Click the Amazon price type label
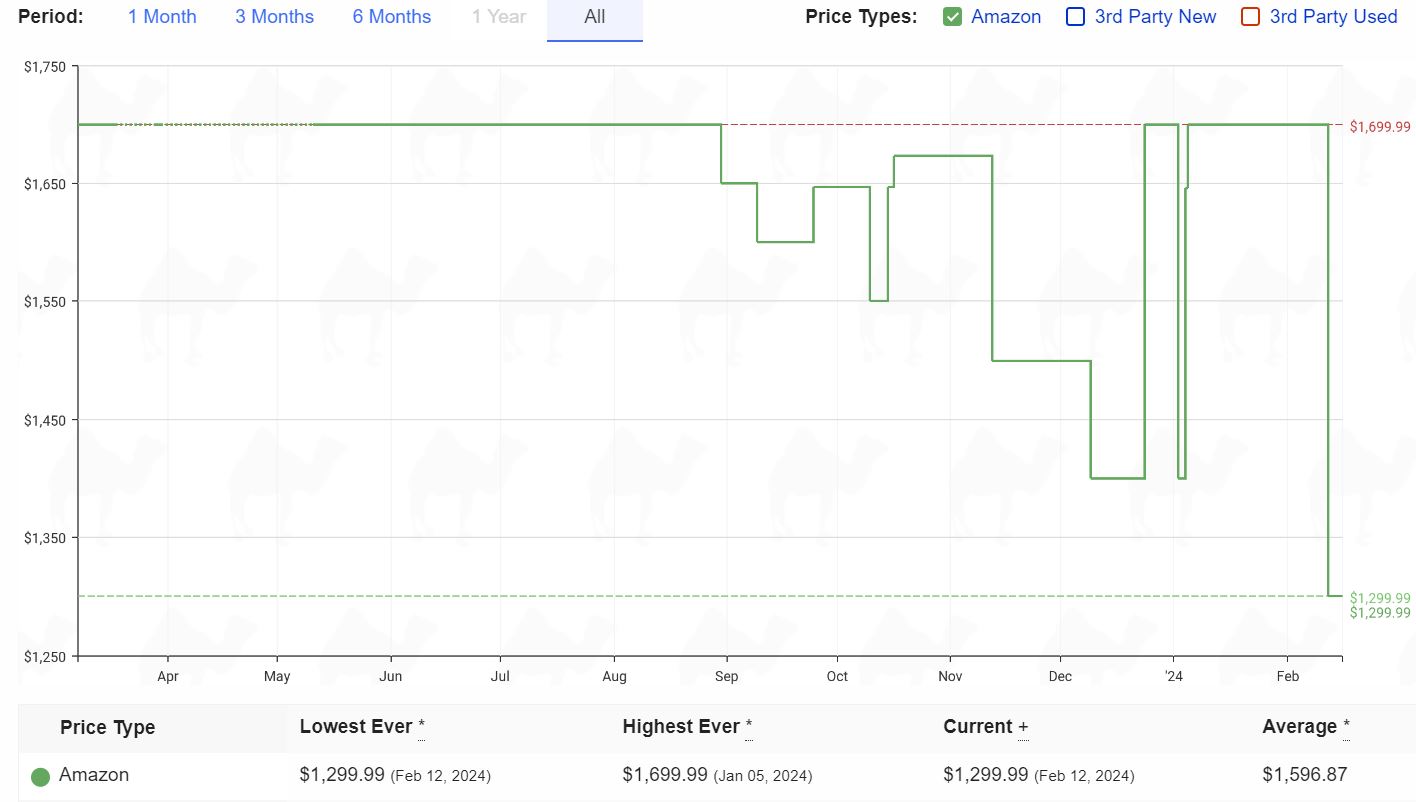The image size is (1416, 802). (x=1006, y=17)
